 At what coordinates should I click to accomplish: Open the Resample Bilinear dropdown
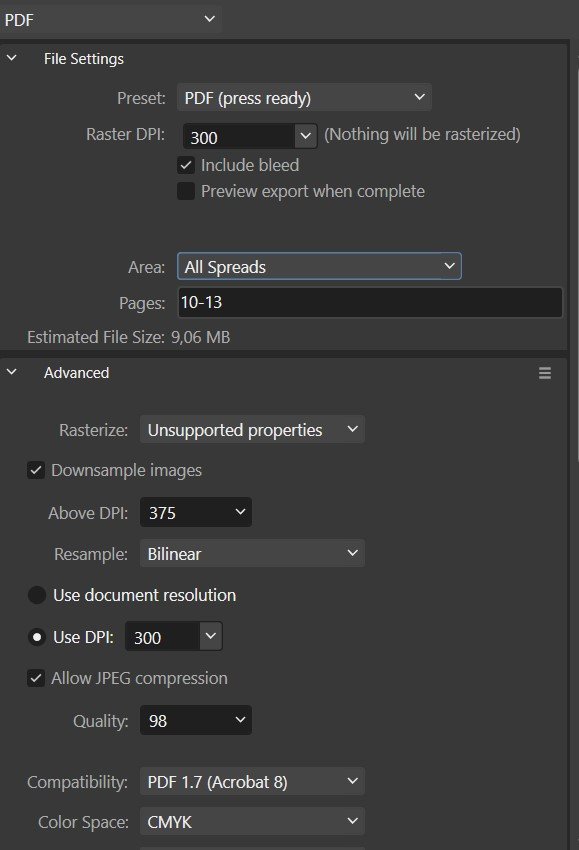click(252, 553)
